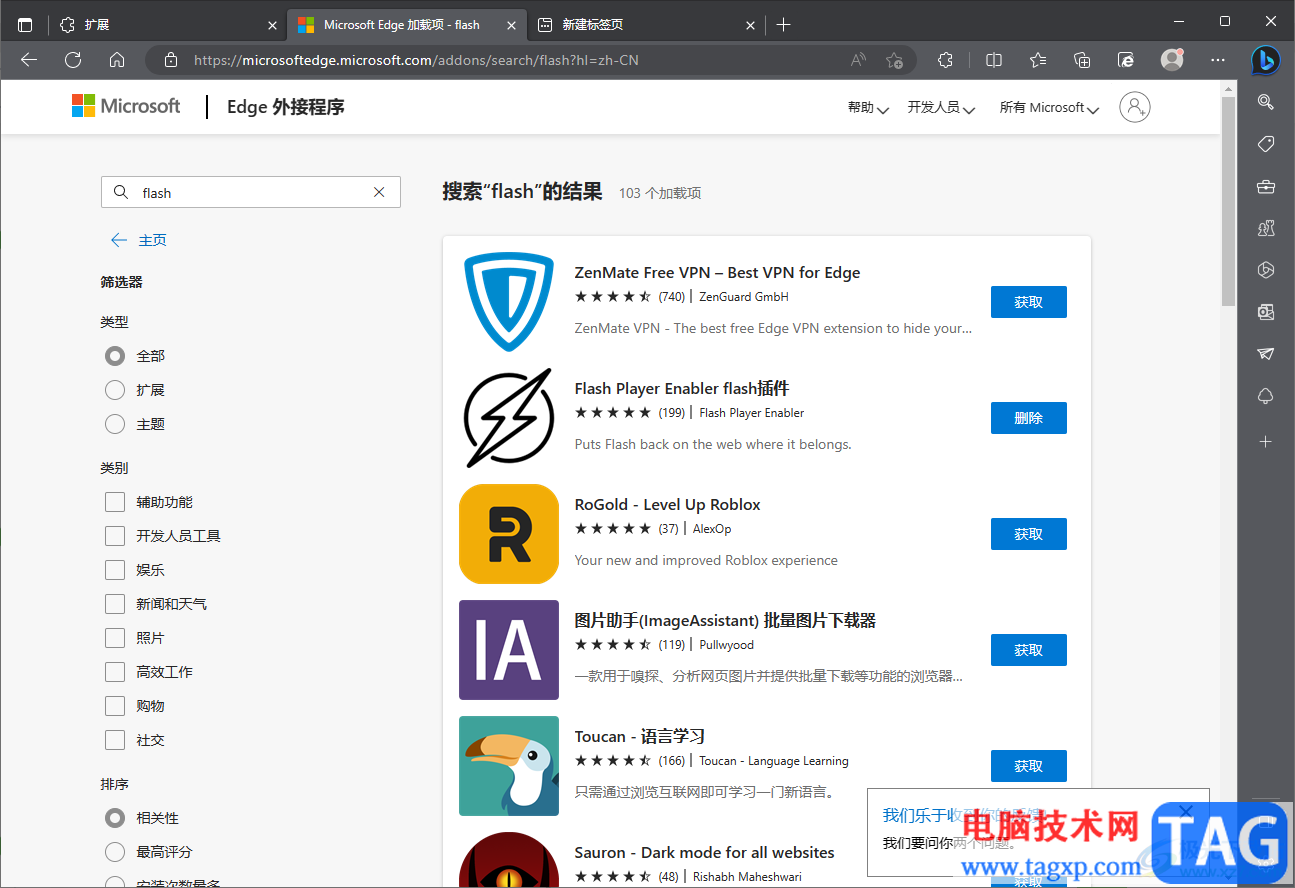
Task: Get the 图片助手 ImageAssistant extension
Action: (x=1028, y=650)
